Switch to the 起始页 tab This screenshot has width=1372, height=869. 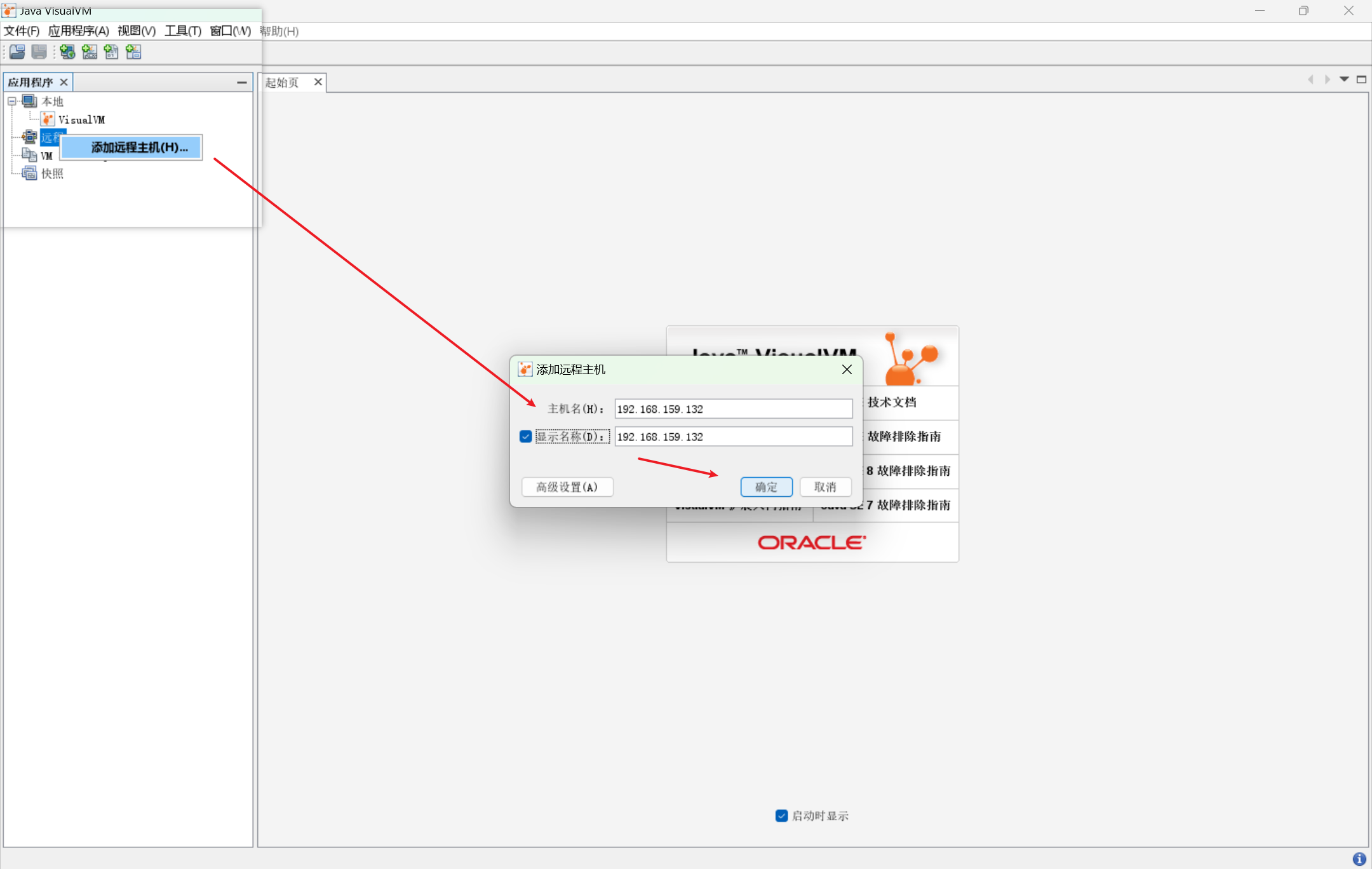[x=282, y=83]
